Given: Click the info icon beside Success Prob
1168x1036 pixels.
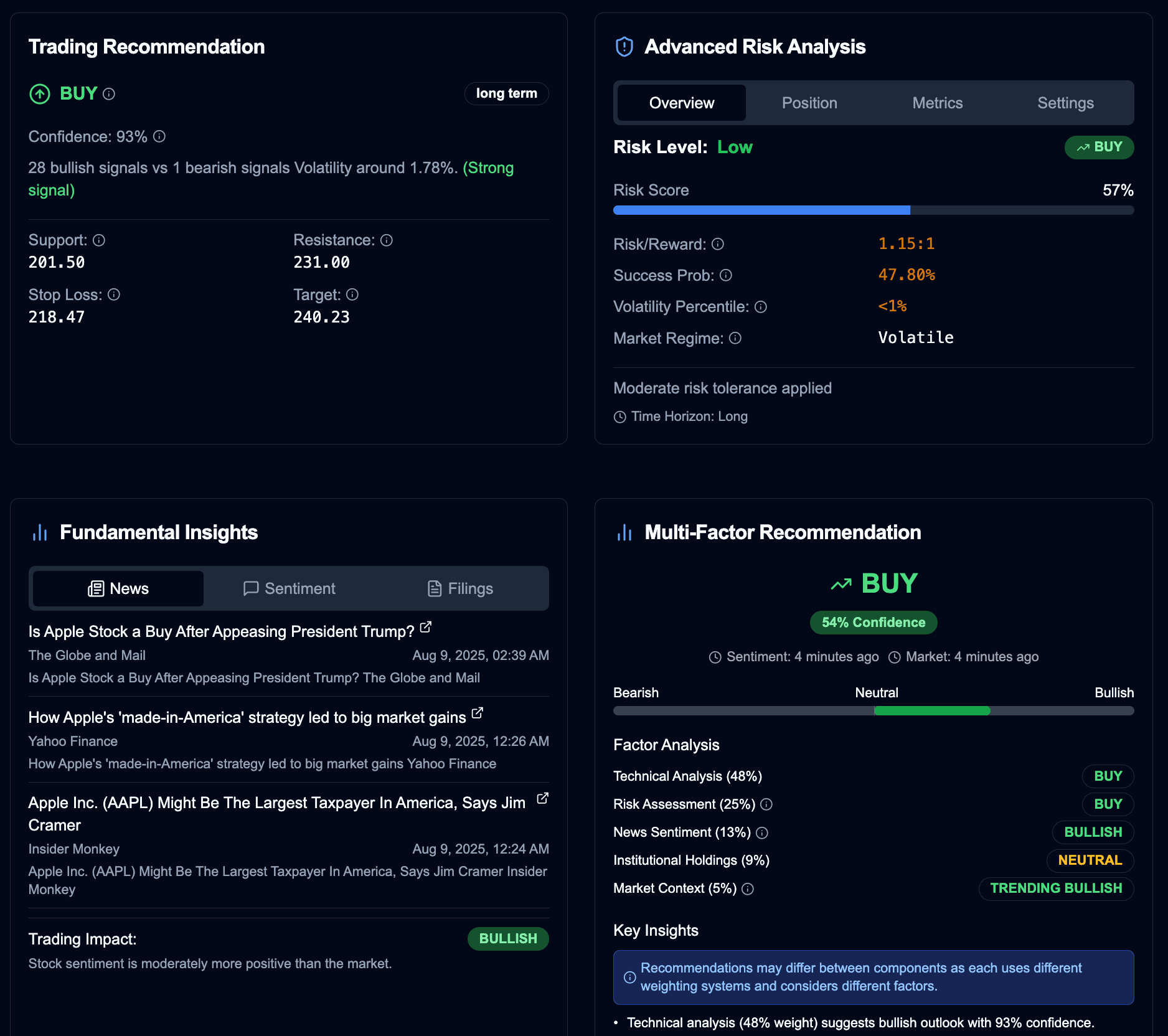Looking at the screenshot, I should (x=725, y=275).
